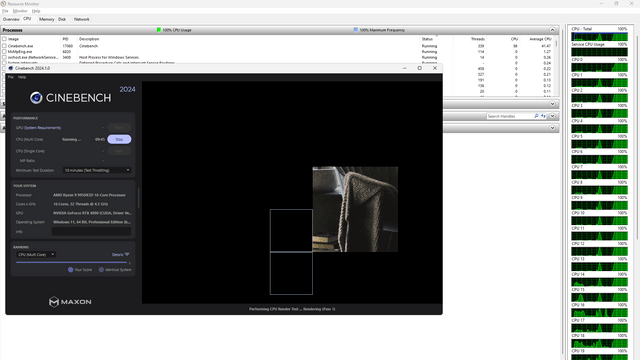
Task: Click the Cinebench title bar app icon
Action: tap(11, 68)
